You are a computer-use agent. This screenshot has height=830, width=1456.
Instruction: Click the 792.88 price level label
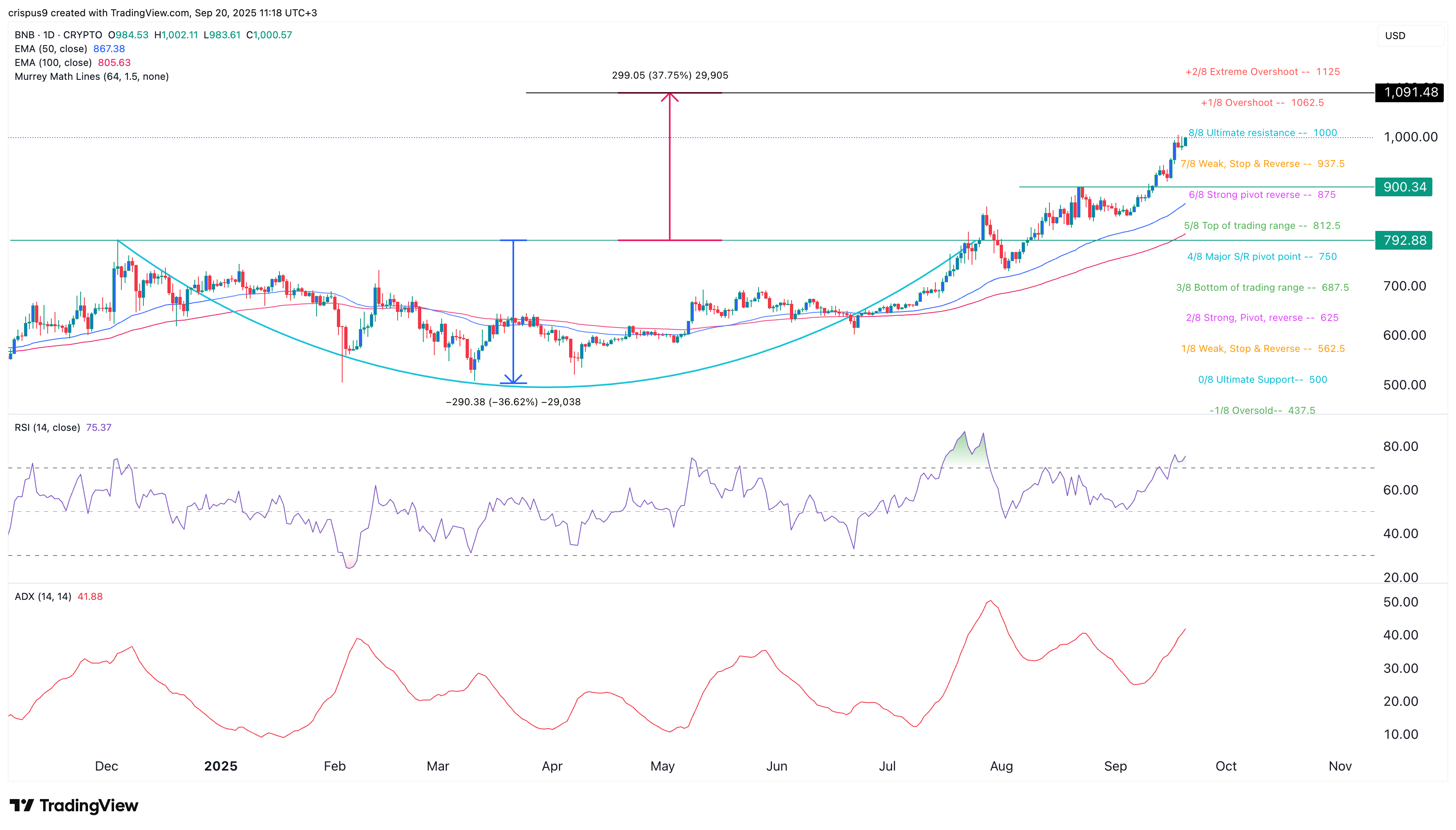pyautogui.click(x=1405, y=240)
